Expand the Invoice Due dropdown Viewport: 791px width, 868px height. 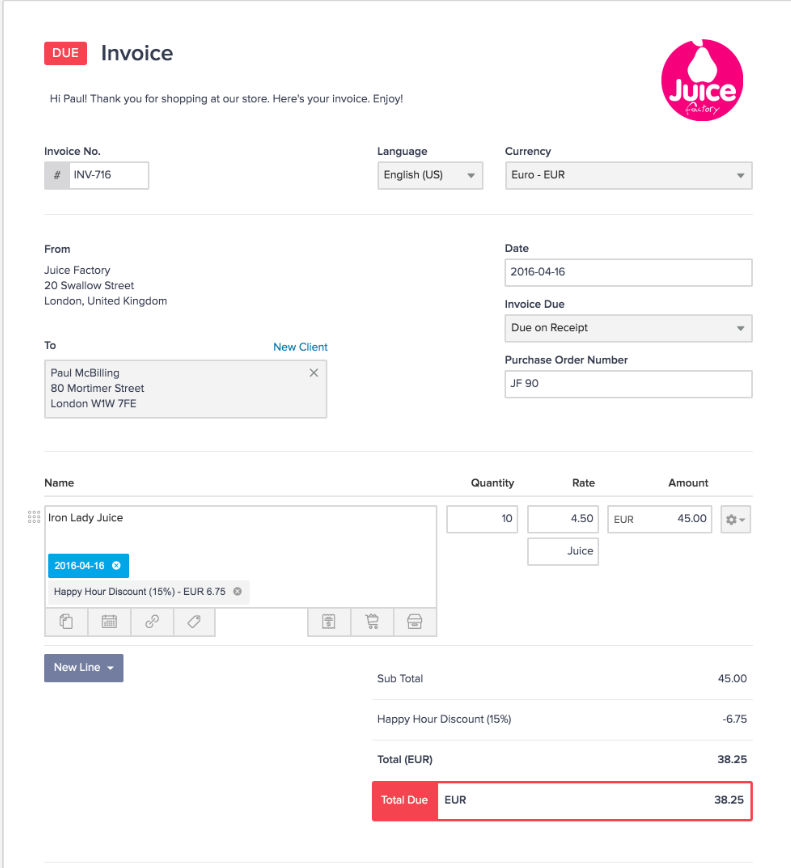click(628, 328)
